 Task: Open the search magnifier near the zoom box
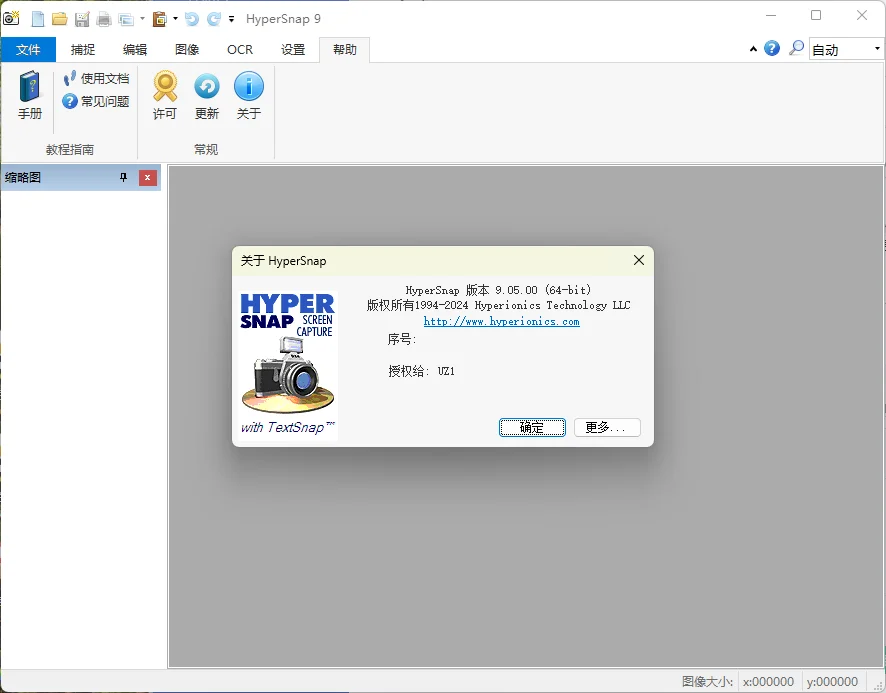click(x=796, y=48)
